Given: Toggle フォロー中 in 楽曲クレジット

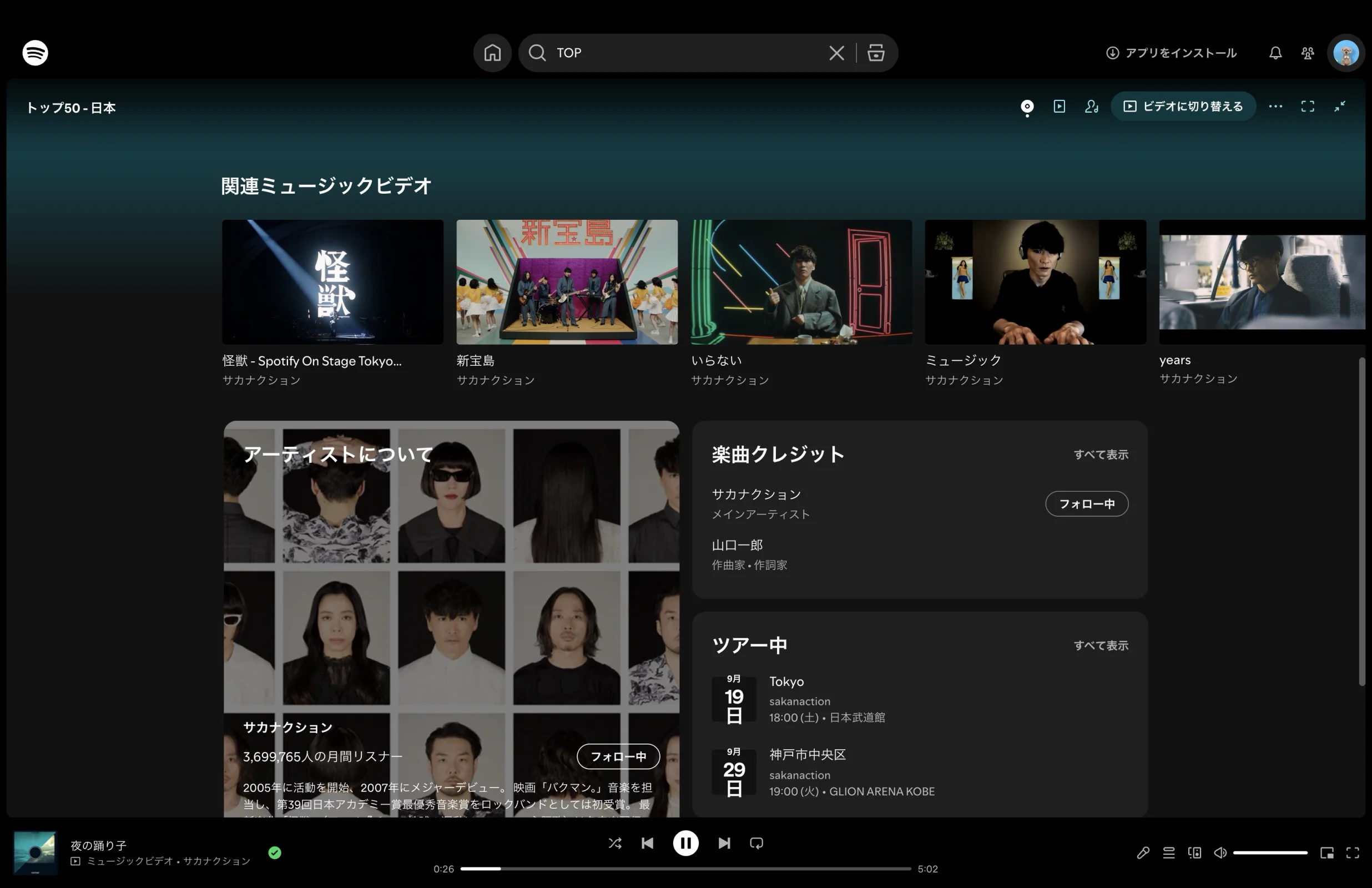Looking at the screenshot, I should click(x=1087, y=503).
